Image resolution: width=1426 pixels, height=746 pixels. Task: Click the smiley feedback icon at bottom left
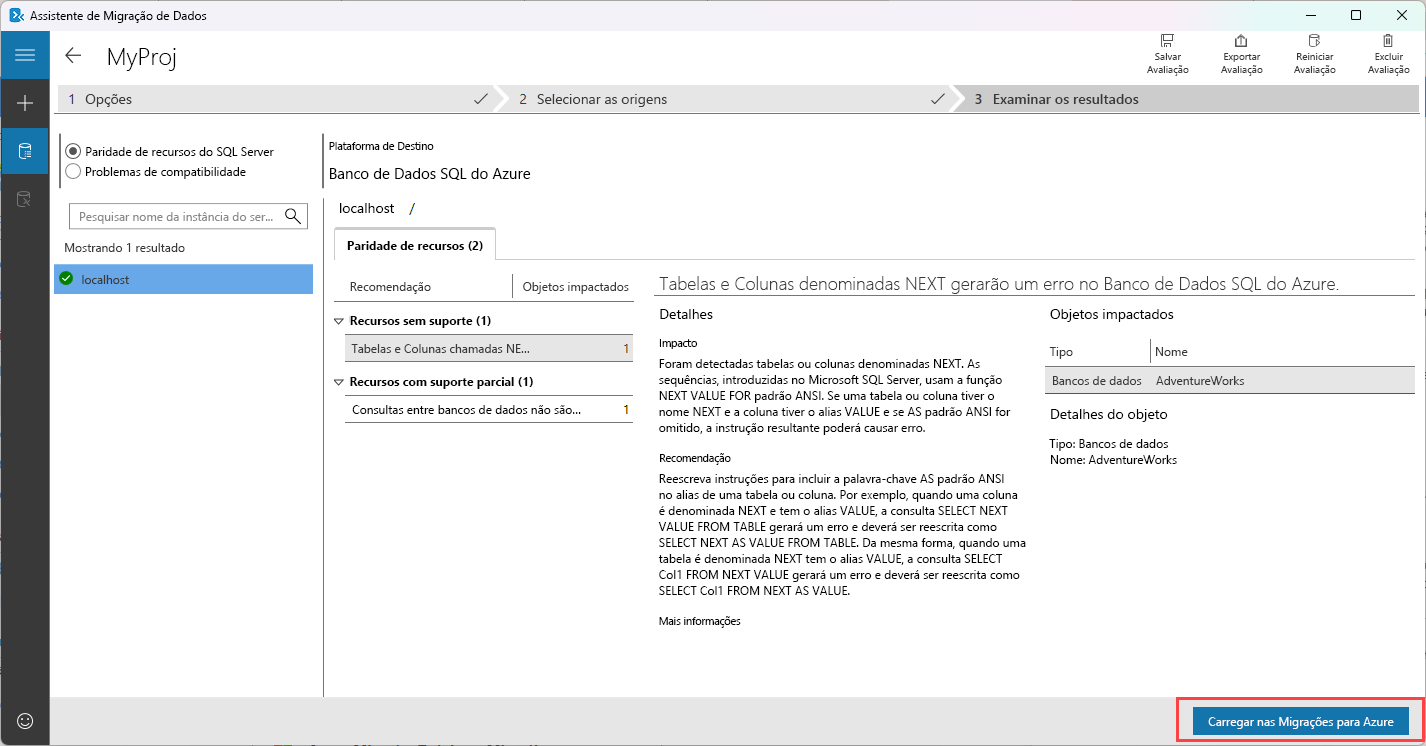tap(24, 721)
